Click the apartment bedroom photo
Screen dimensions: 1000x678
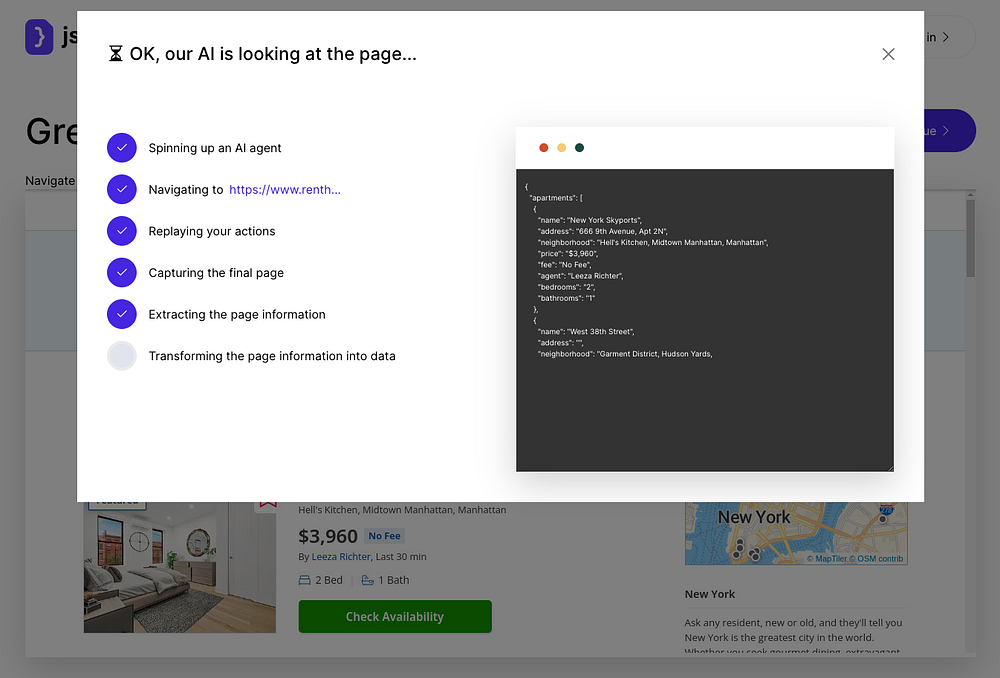[x=180, y=568]
